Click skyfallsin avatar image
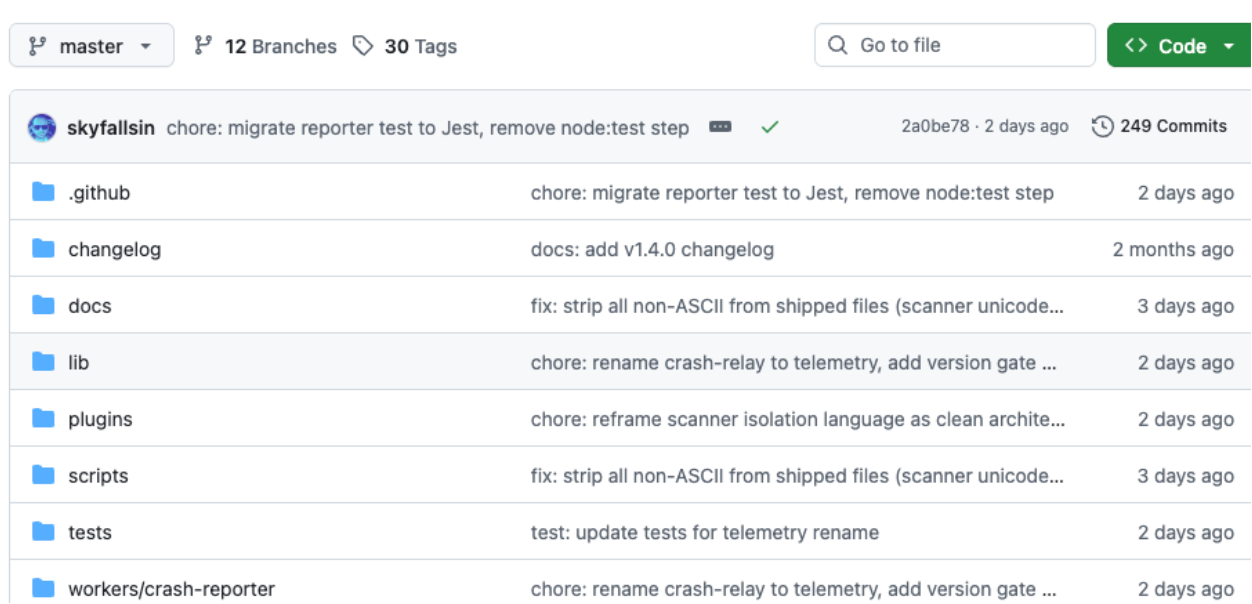1252x604 pixels. pyautogui.click(x=42, y=127)
